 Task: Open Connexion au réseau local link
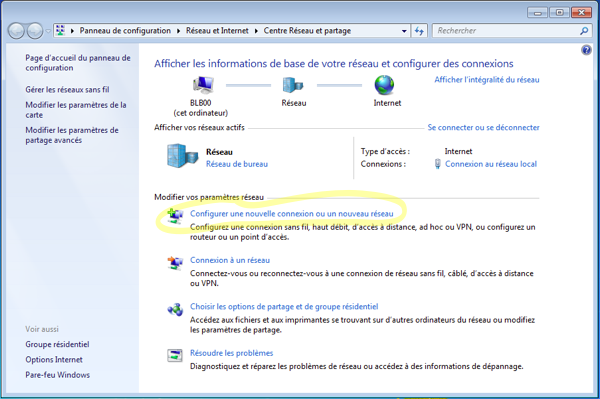tap(491, 164)
